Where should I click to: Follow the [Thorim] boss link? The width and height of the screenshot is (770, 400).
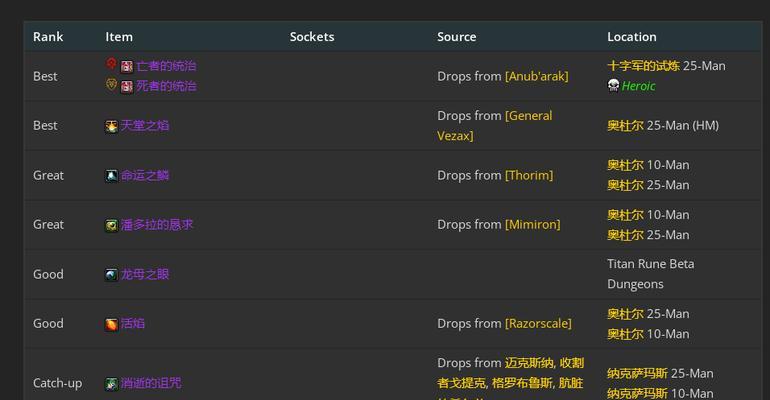[529, 175]
